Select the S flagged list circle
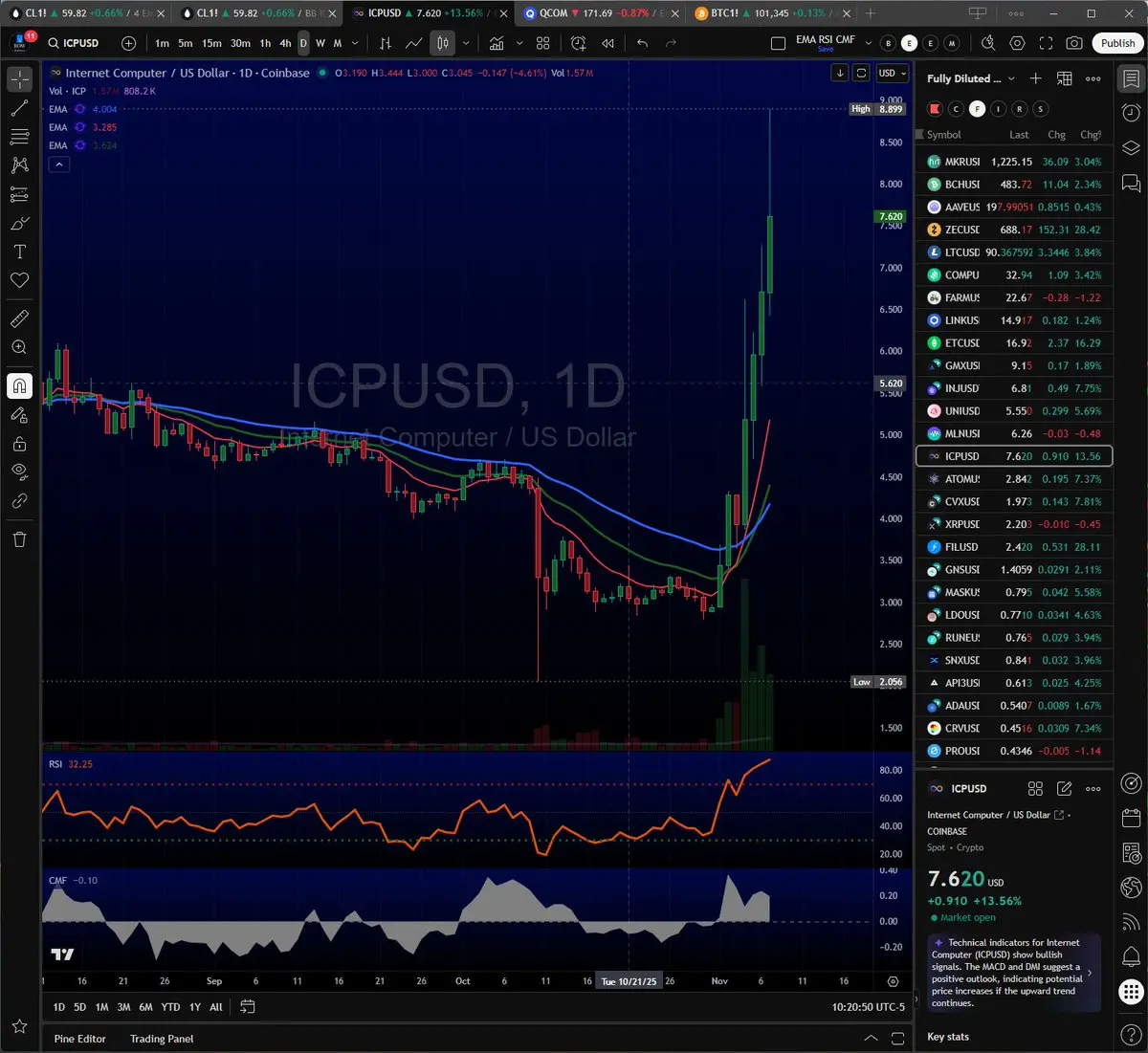1148x1053 pixels. (1041, 109)
